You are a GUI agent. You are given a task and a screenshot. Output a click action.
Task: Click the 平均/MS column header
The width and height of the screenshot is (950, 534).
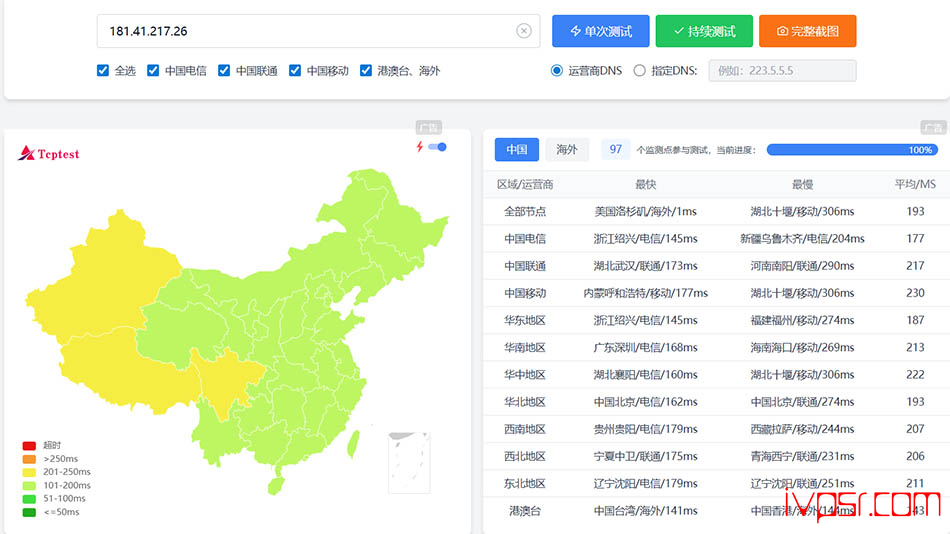click(x=915, y=184)
